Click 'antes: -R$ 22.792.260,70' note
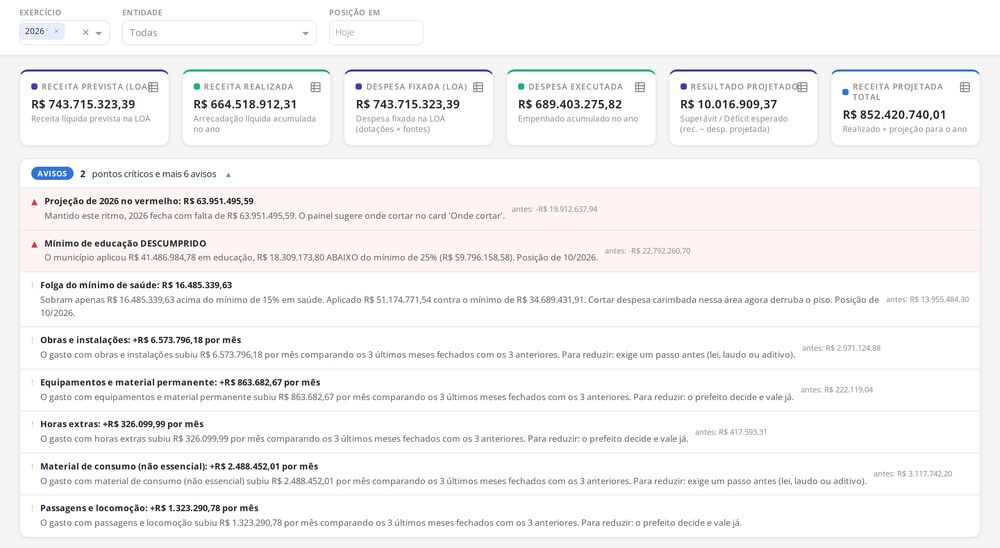1000x548 pixels. tap(647, 251)
